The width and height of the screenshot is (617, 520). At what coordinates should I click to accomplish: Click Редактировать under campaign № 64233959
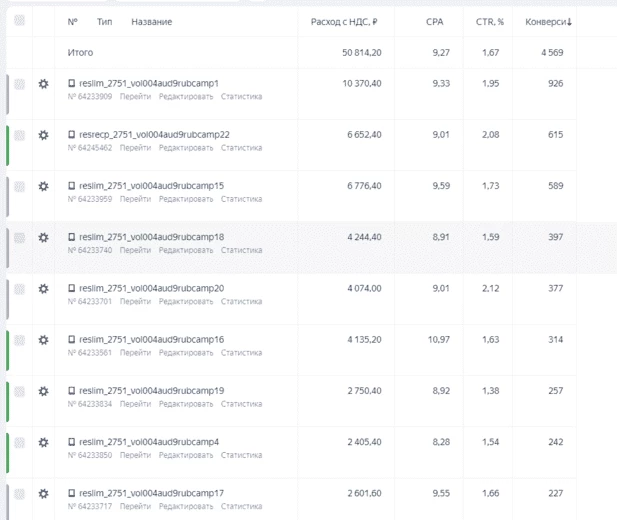(186, 199)
